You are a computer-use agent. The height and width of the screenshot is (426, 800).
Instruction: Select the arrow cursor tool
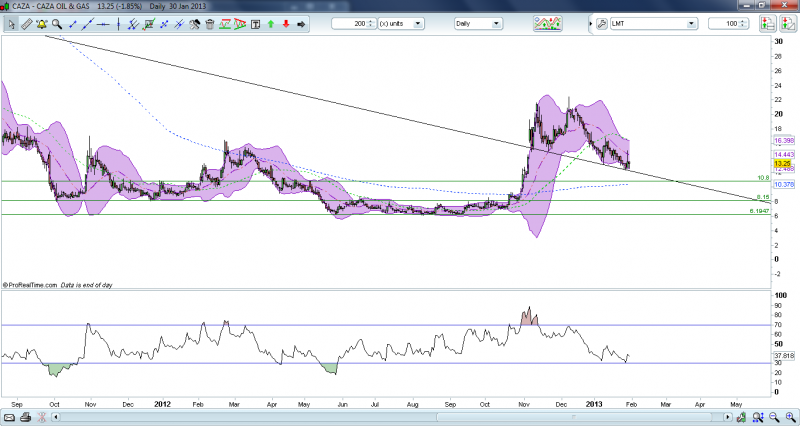point(10,23)
